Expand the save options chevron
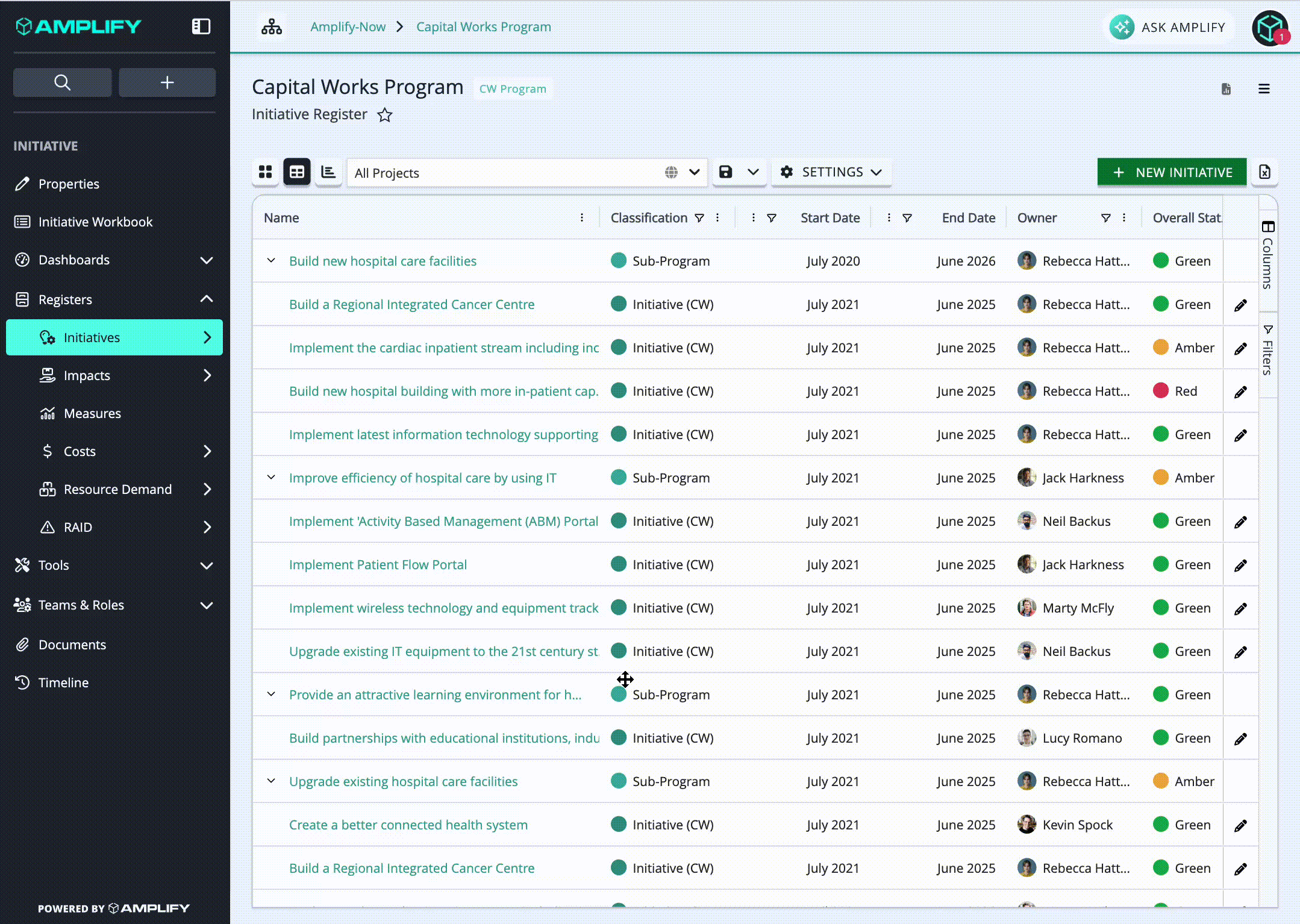The image size is (1300, 924). [x=753, y=172]
